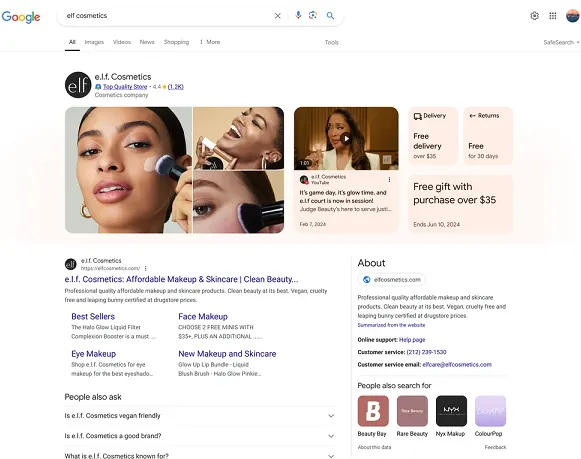Open the Free delivery over $35 card

(x=433, y=136)
